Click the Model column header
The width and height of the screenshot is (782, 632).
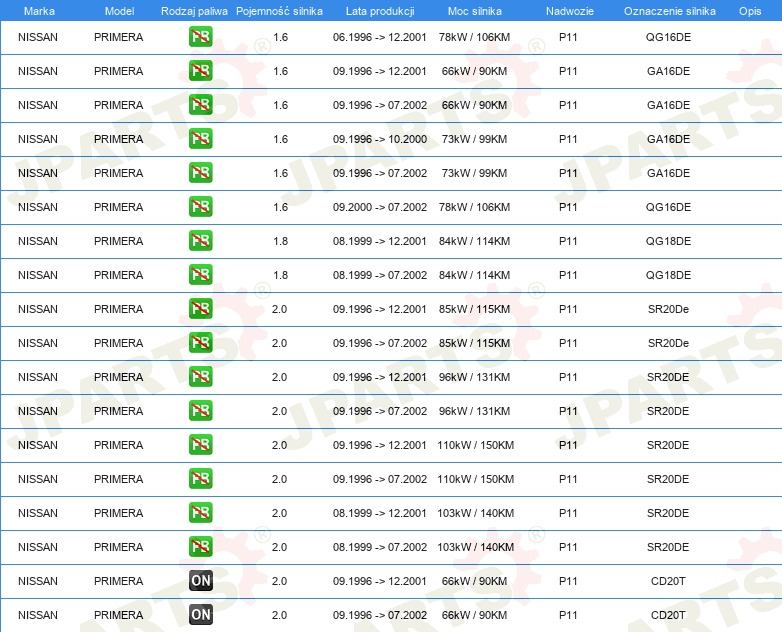point(119,11)
